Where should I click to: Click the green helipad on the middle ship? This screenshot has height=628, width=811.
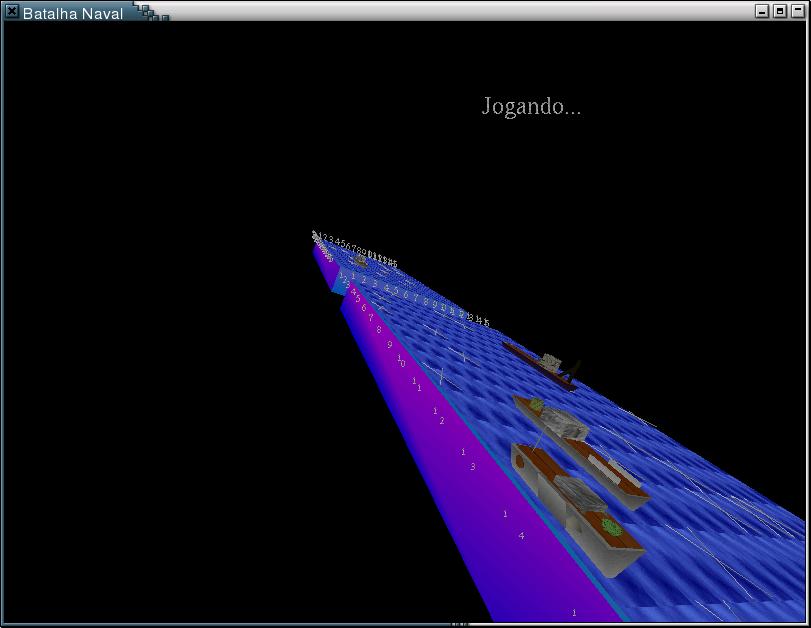click(x=536, y=405)
